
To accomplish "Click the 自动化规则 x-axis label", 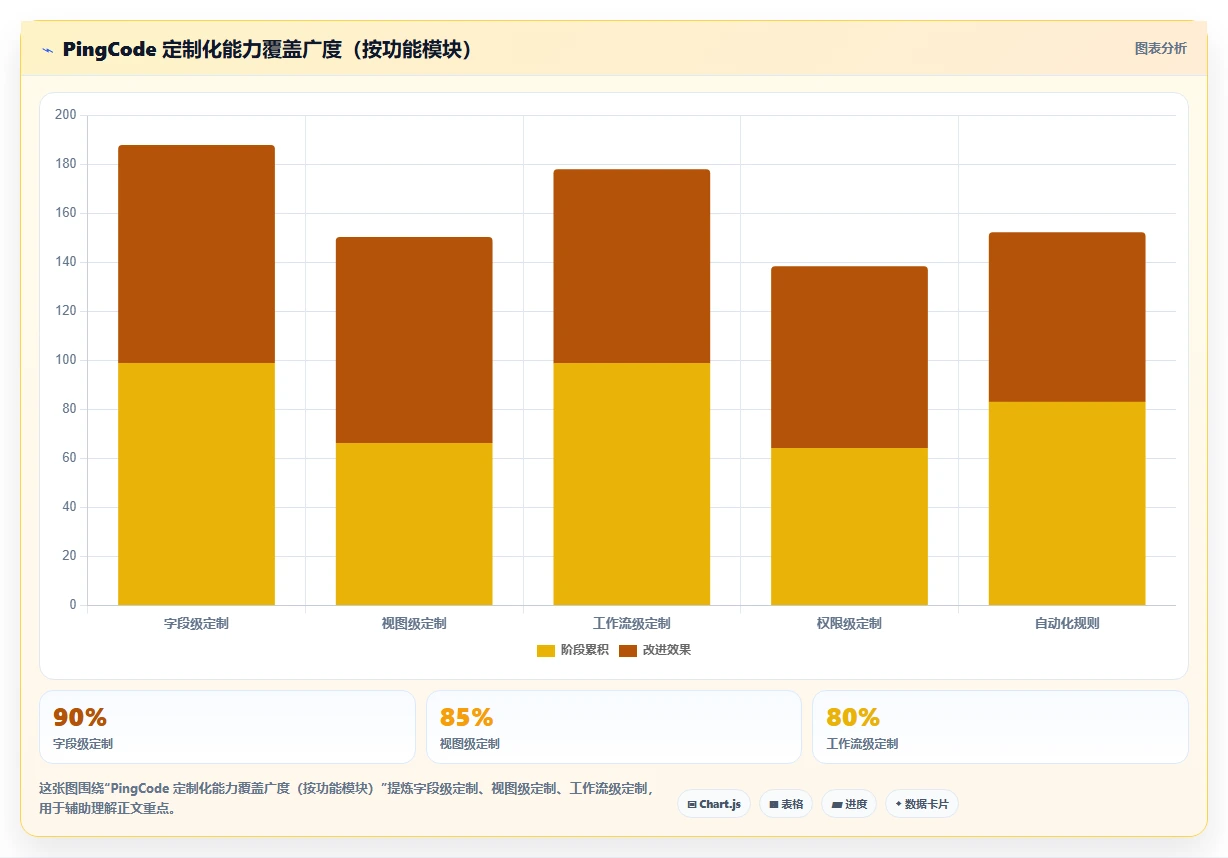I will [1067, 624].
